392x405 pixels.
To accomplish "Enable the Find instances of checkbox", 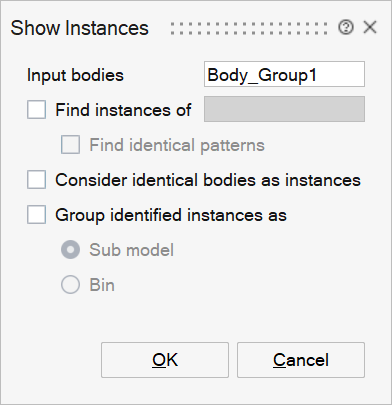I will [36, 110].
